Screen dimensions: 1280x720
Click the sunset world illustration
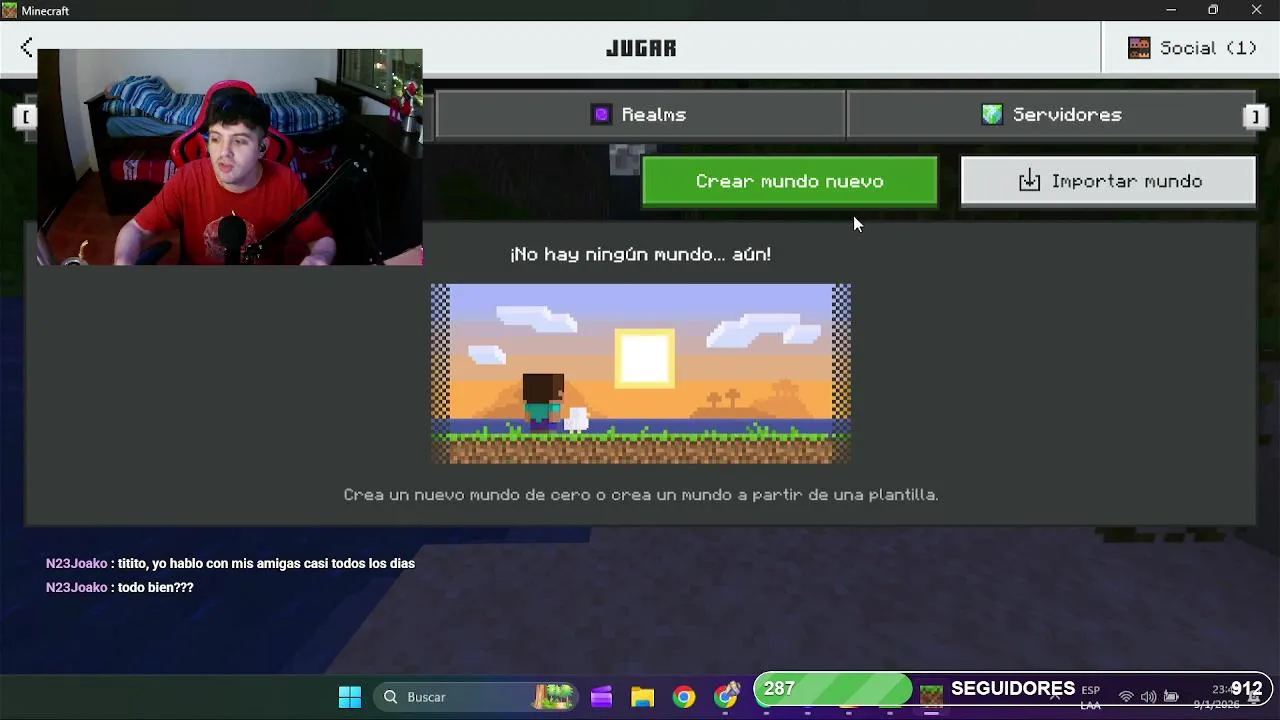pos(641,374)
